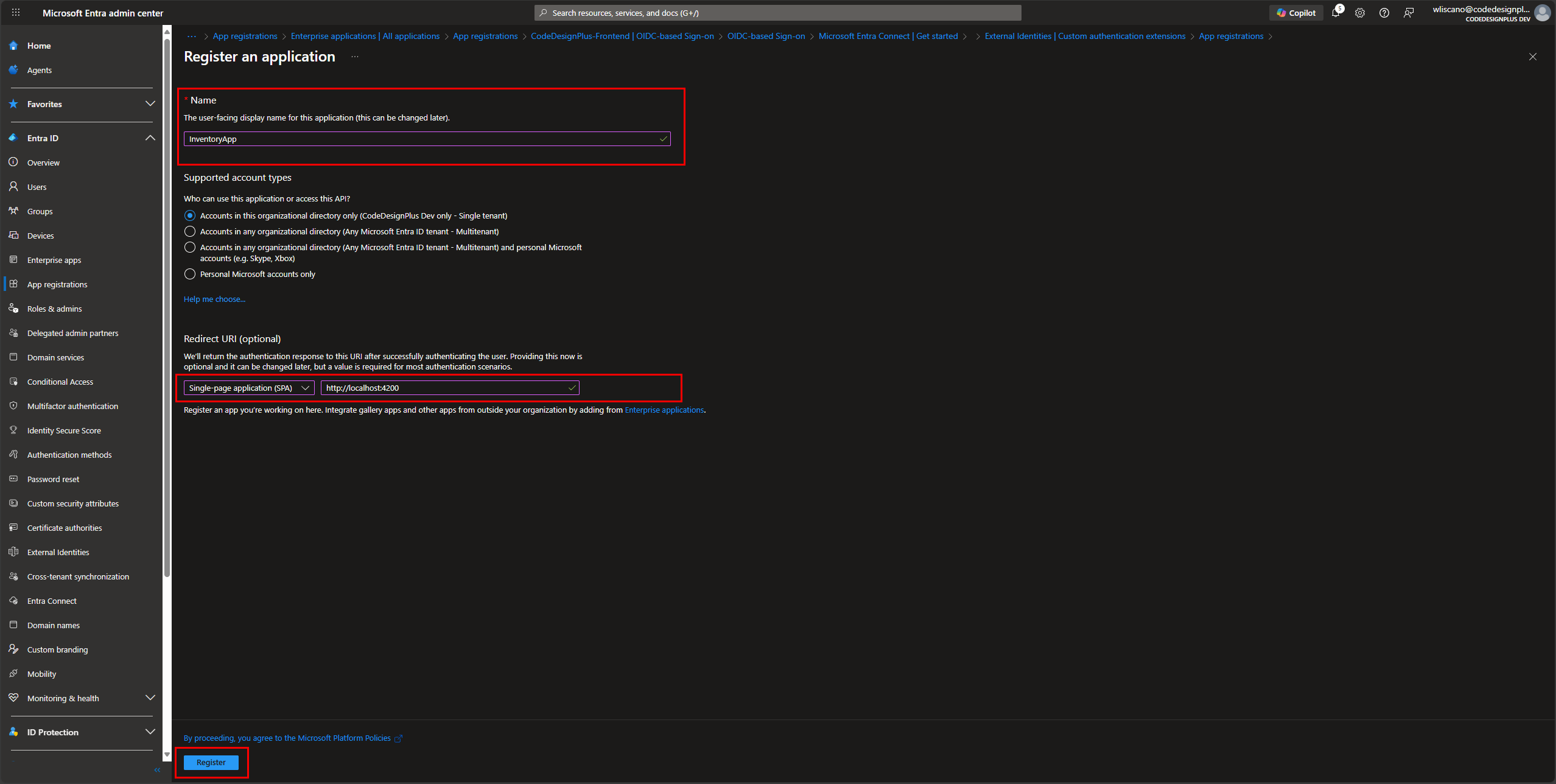Click the Copilot button icon

pos(1281,13)
